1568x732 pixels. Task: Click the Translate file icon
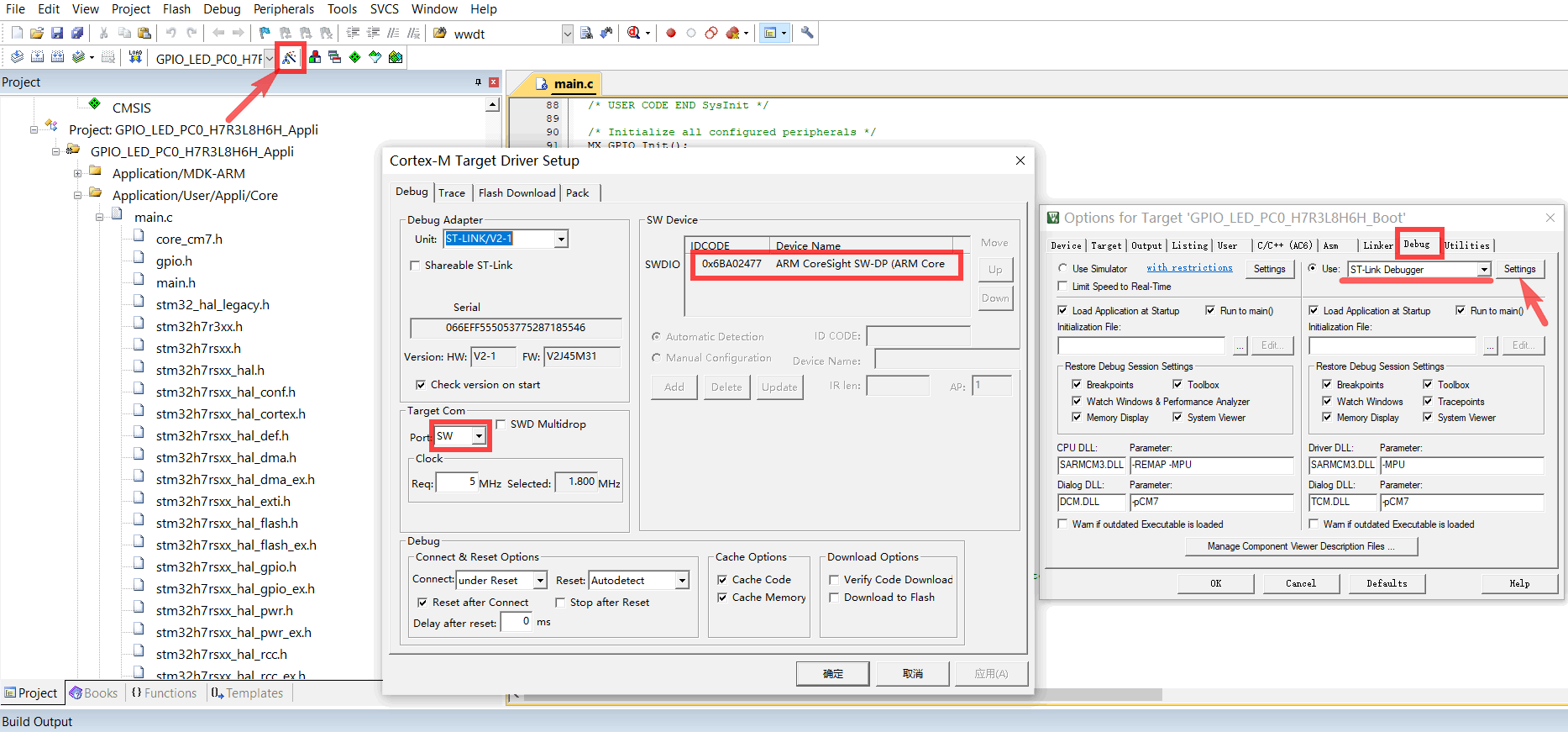click(x=17, y=57)
